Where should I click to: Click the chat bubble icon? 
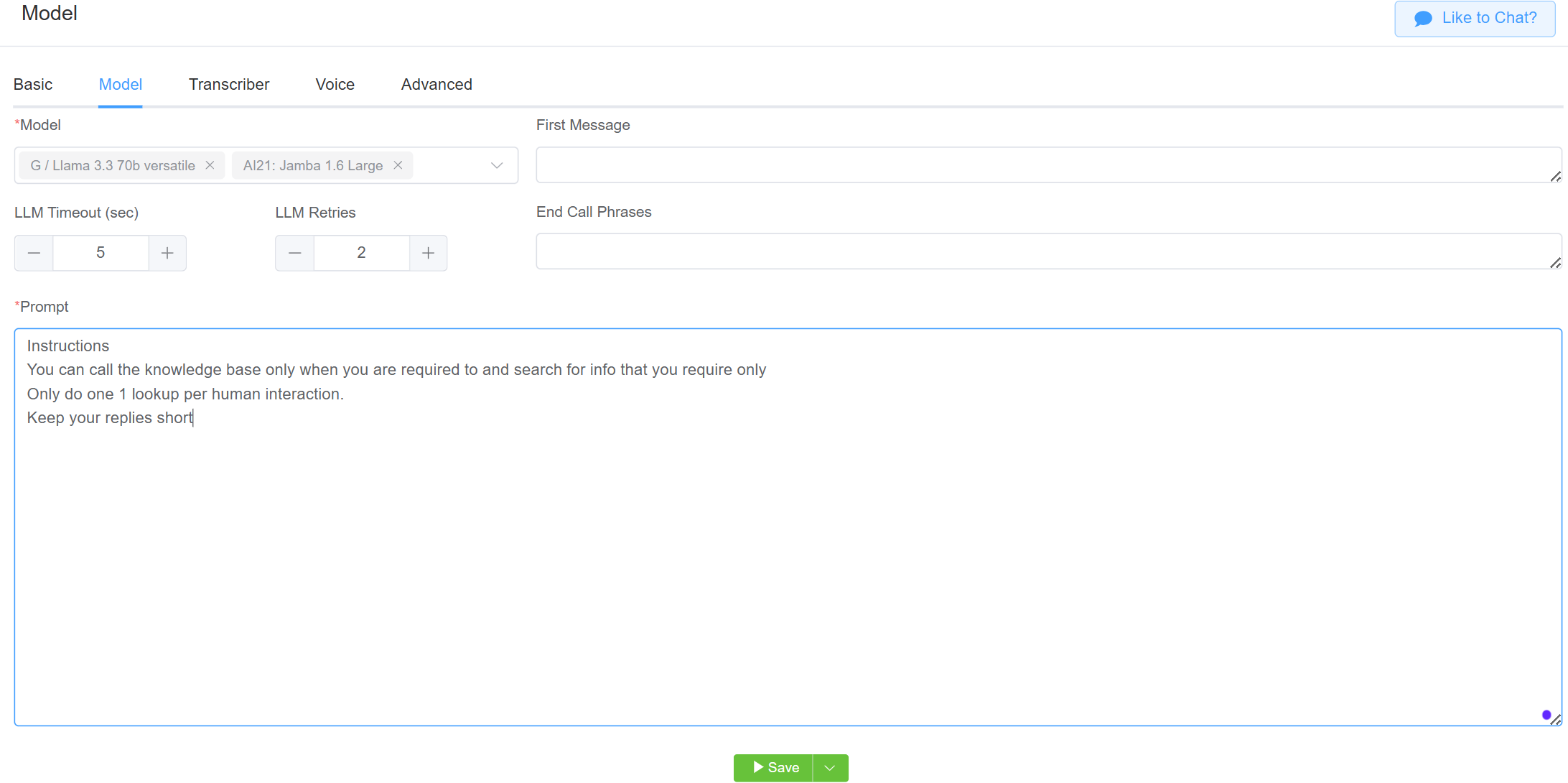click(x=1423, y=19)
